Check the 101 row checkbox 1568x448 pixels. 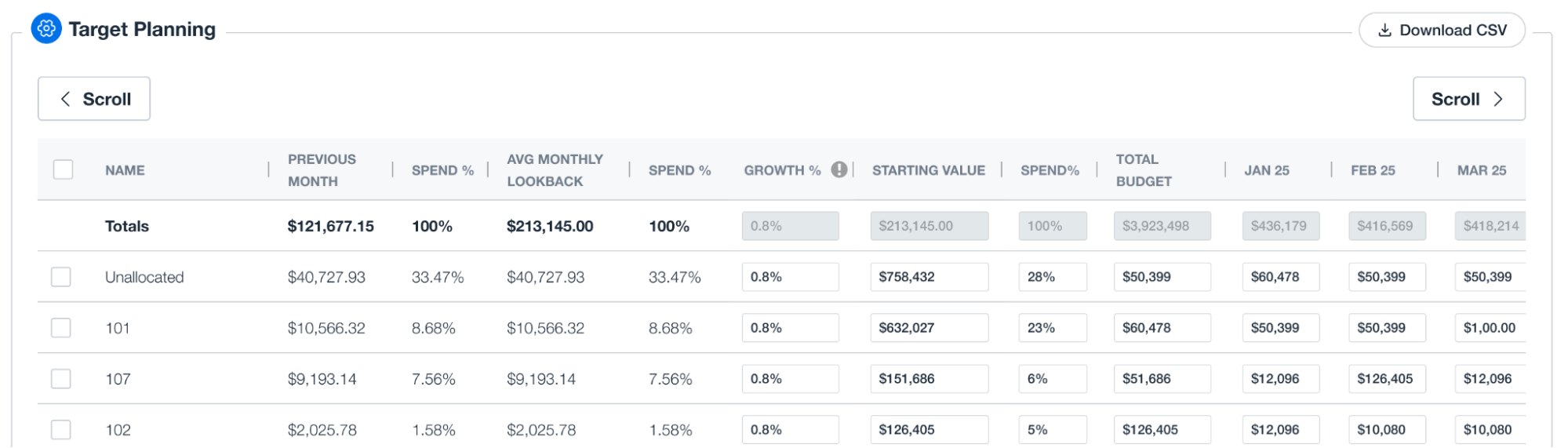61,328
